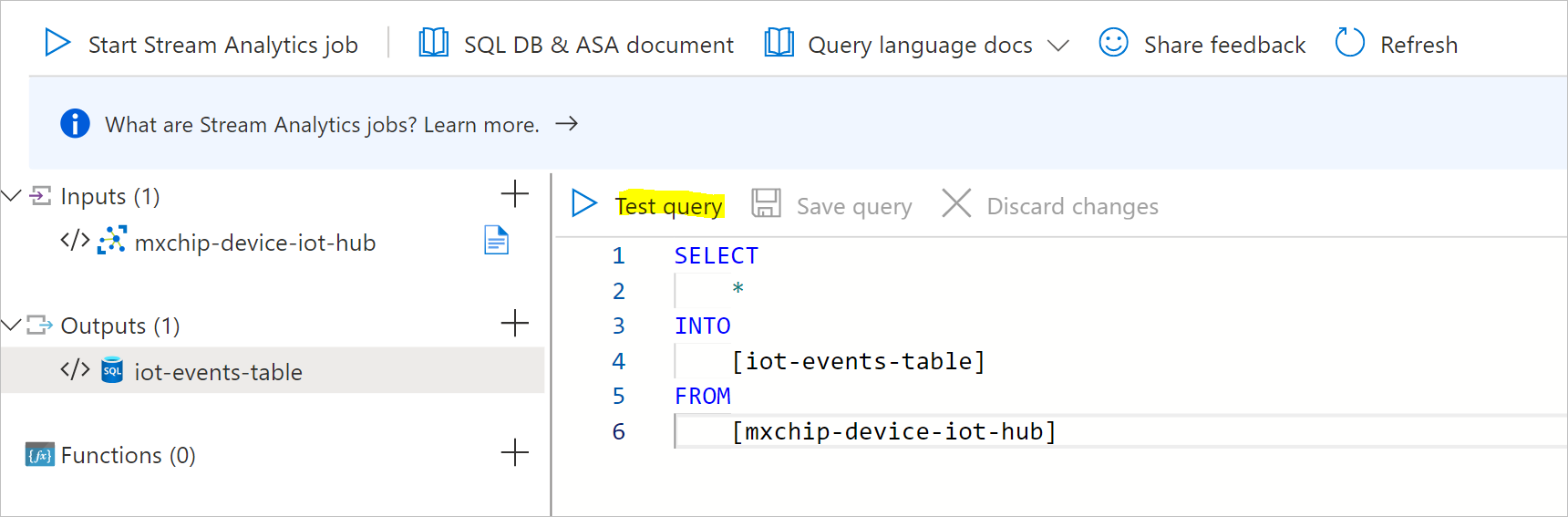The image size is (1568, 517).
Task: Click the Start Stream Analytics job label
Action: [x=223, y=45]
